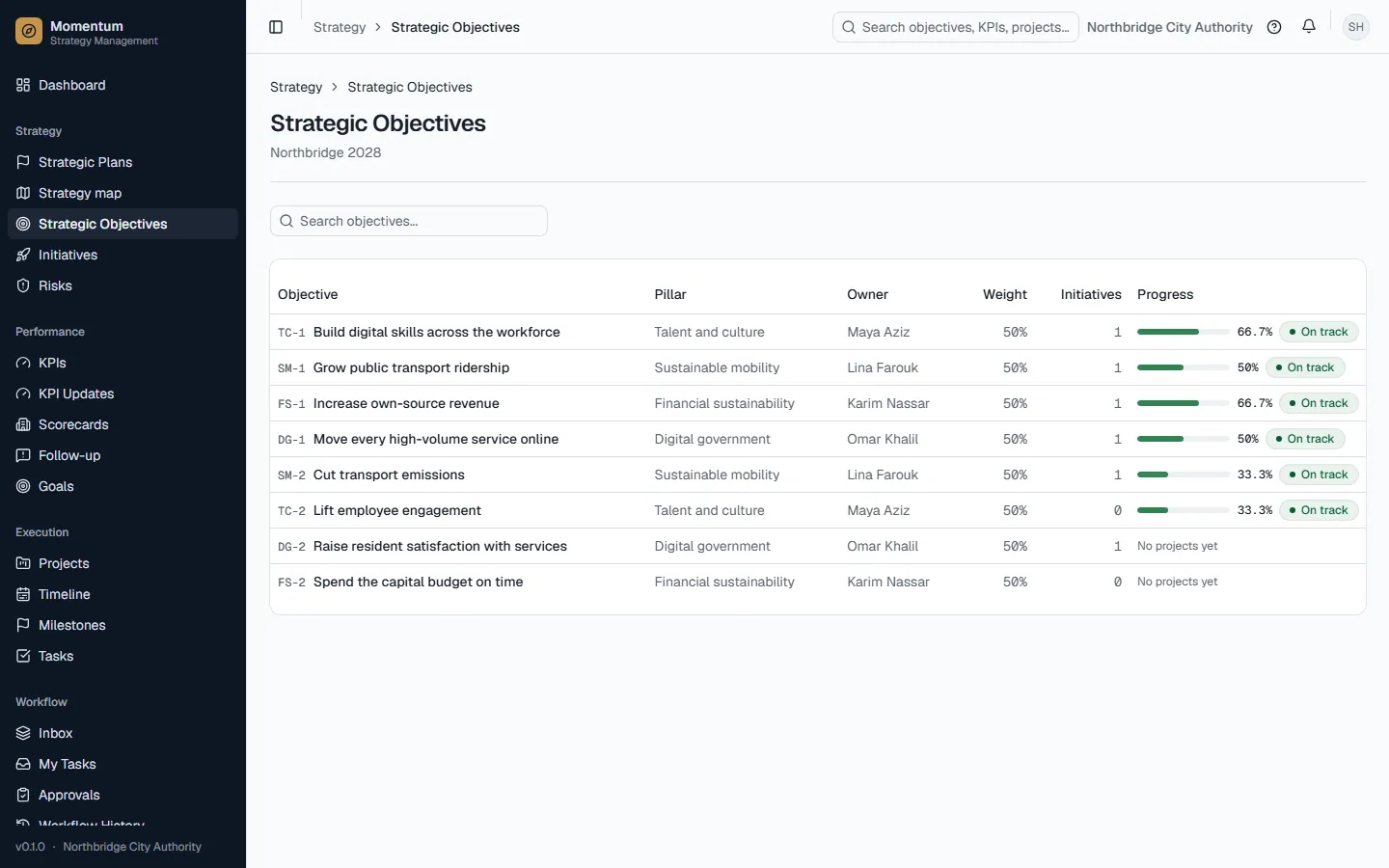Click Northbridge City Authority organization name in header
Screen dimensions: 1389x868
click(x=1170, y=27)
